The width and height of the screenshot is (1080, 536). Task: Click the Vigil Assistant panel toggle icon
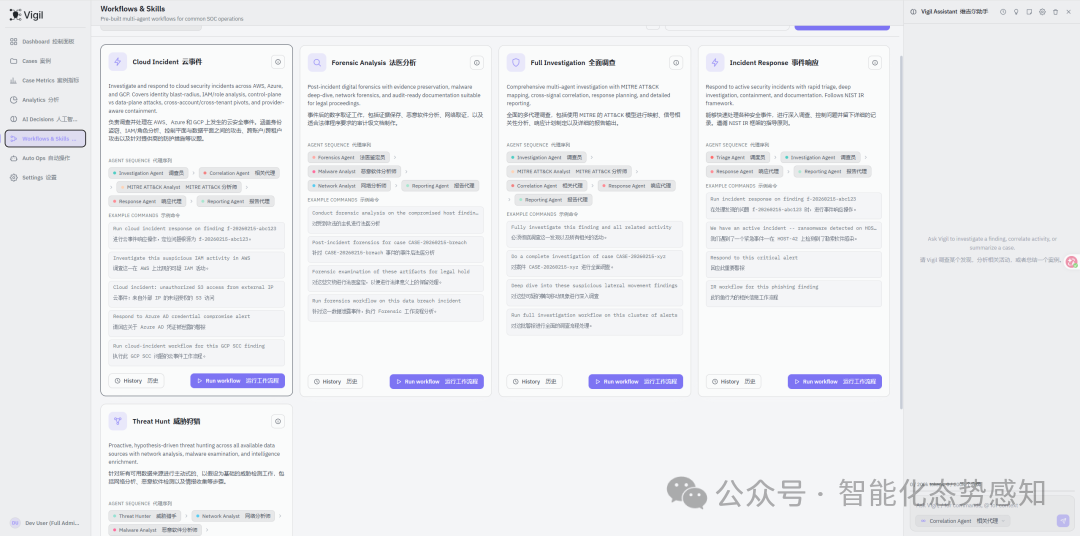tap(913, 12)
